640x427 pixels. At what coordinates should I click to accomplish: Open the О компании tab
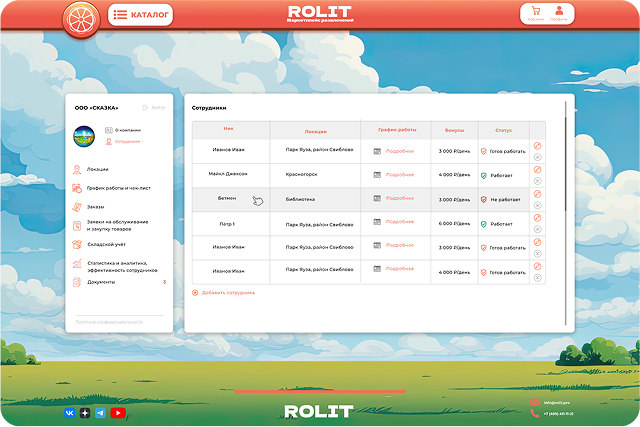pos(127,130)
